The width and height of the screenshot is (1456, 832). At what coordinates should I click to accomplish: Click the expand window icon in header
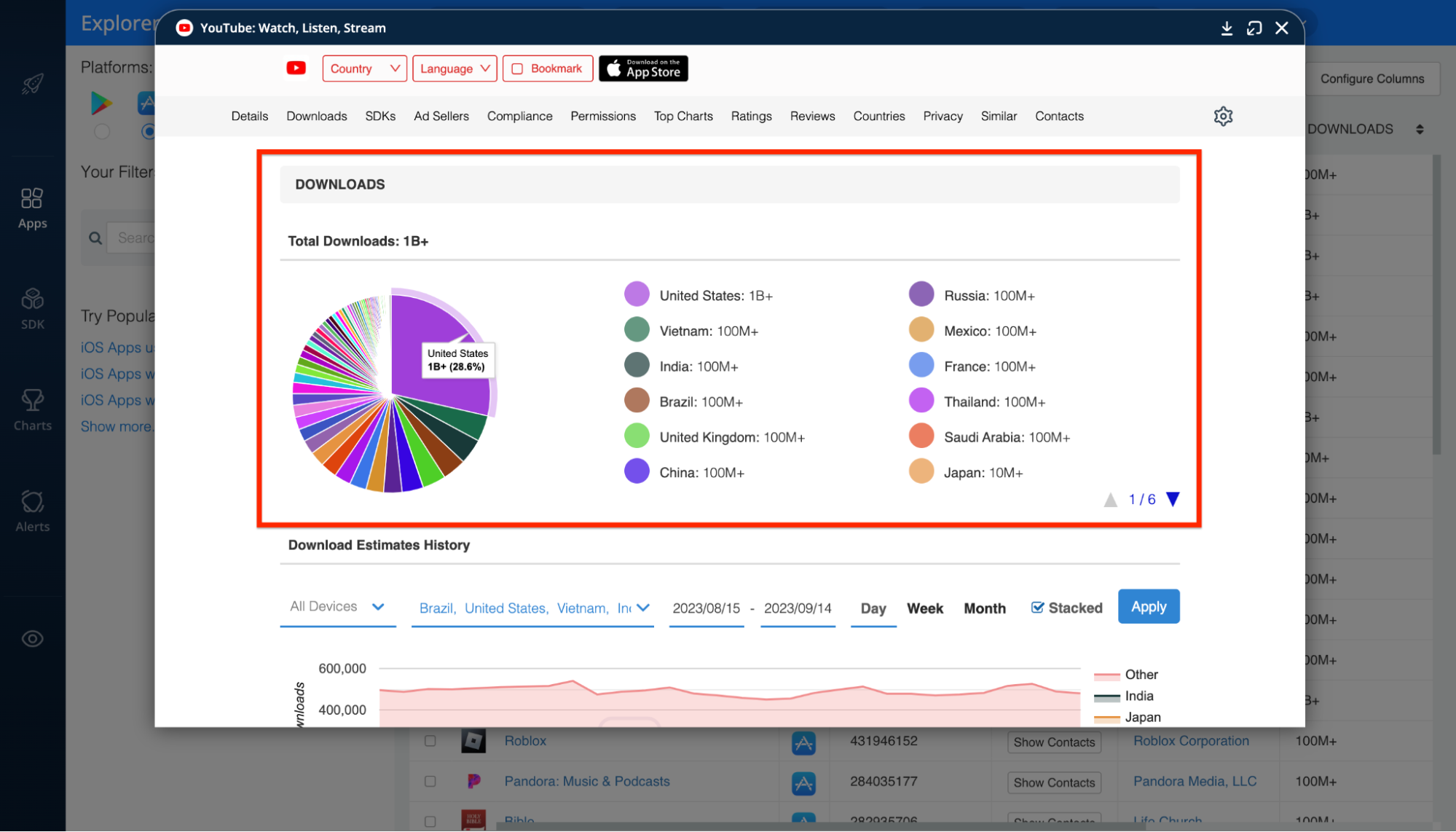(1254, 28)
